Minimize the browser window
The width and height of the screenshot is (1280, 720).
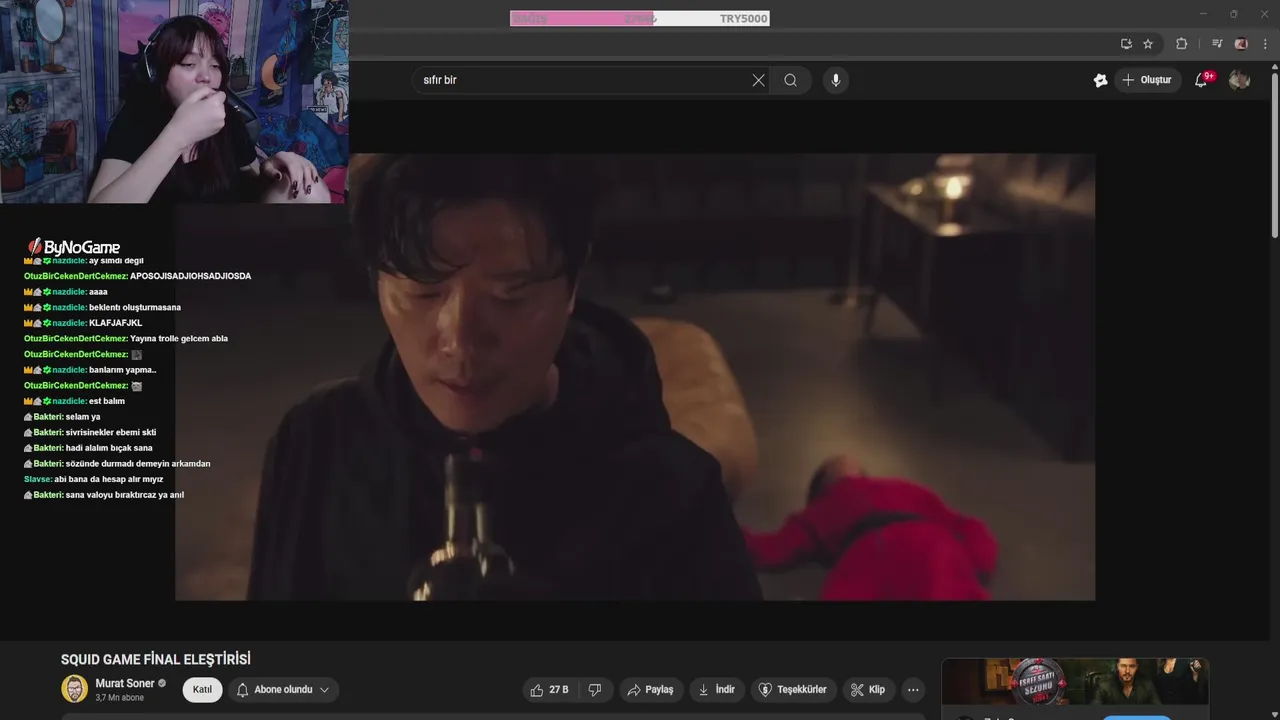click(1202, 14)
